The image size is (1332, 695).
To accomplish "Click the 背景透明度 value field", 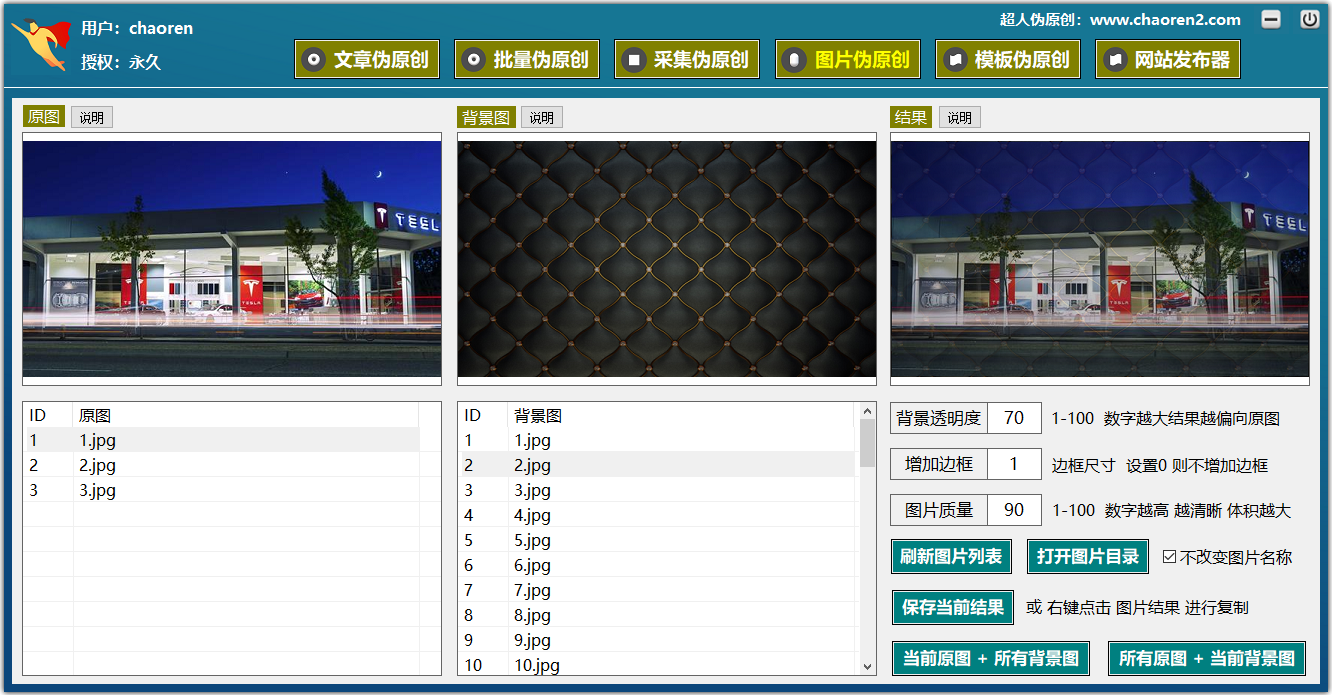I will pos(1014,418).
